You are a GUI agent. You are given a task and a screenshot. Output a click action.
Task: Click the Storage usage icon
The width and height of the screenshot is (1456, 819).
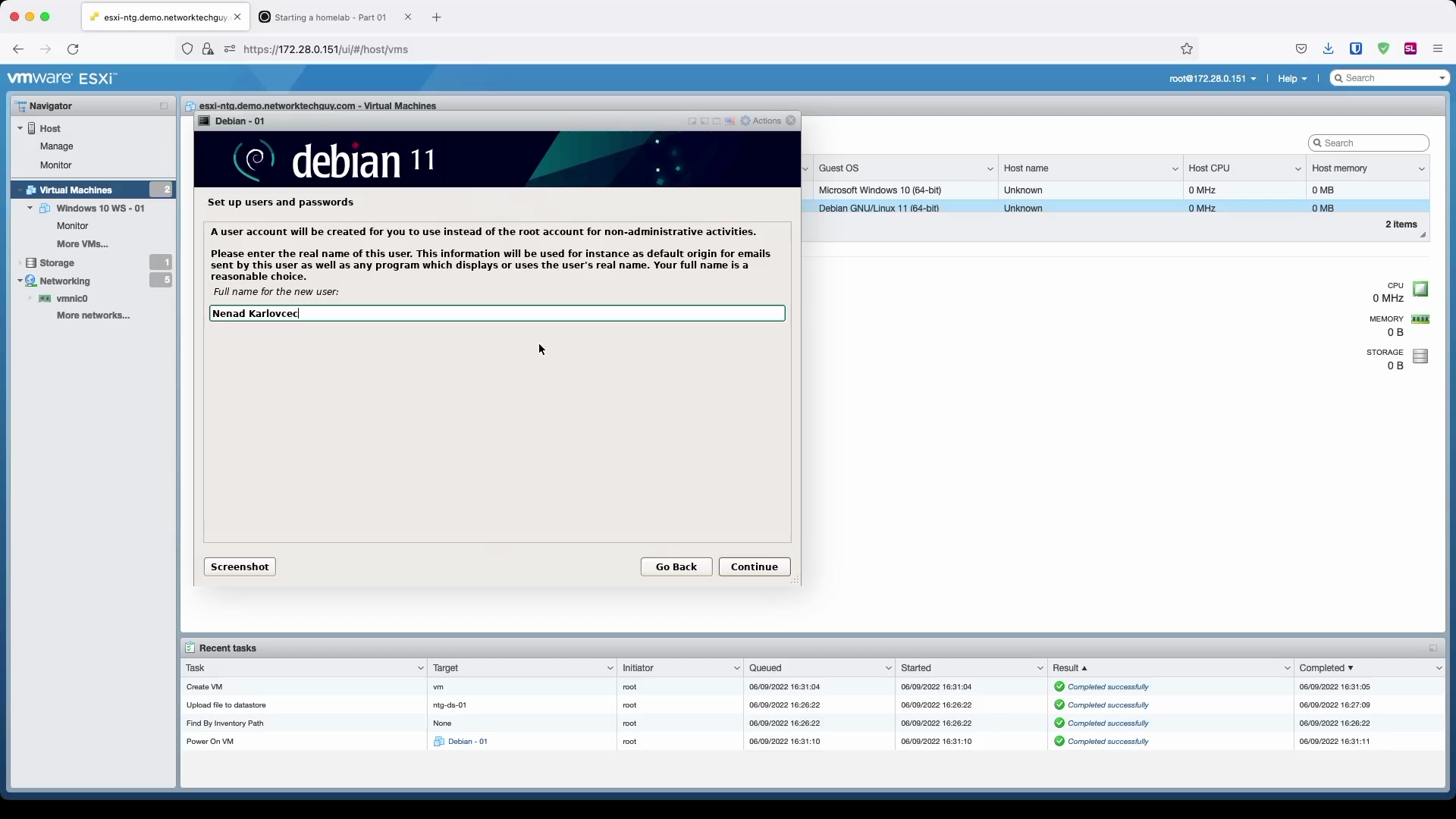1420,356
